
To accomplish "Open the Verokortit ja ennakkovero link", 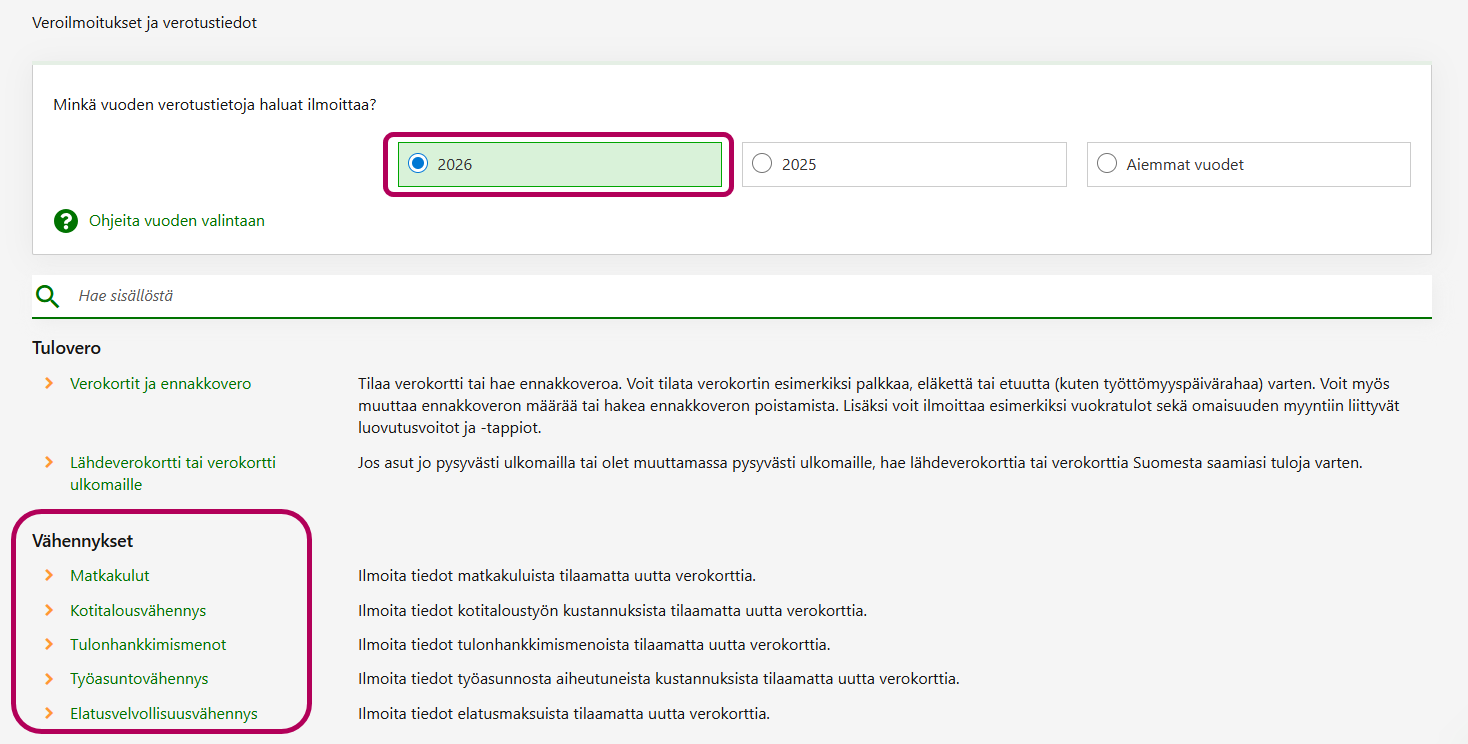I will (160, 384).
